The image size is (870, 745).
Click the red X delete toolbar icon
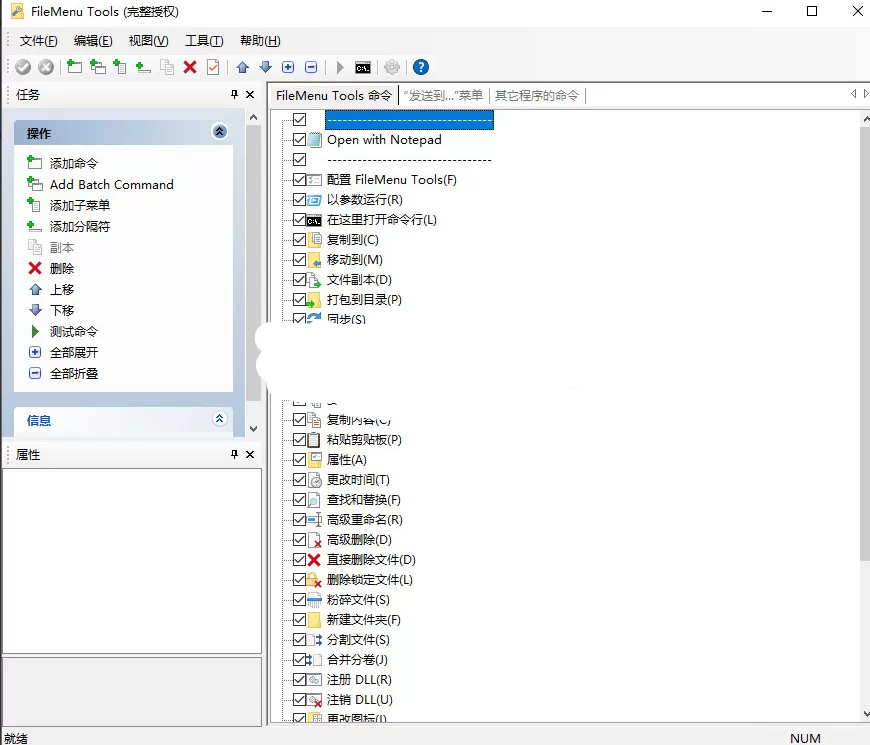click(190, 67)
